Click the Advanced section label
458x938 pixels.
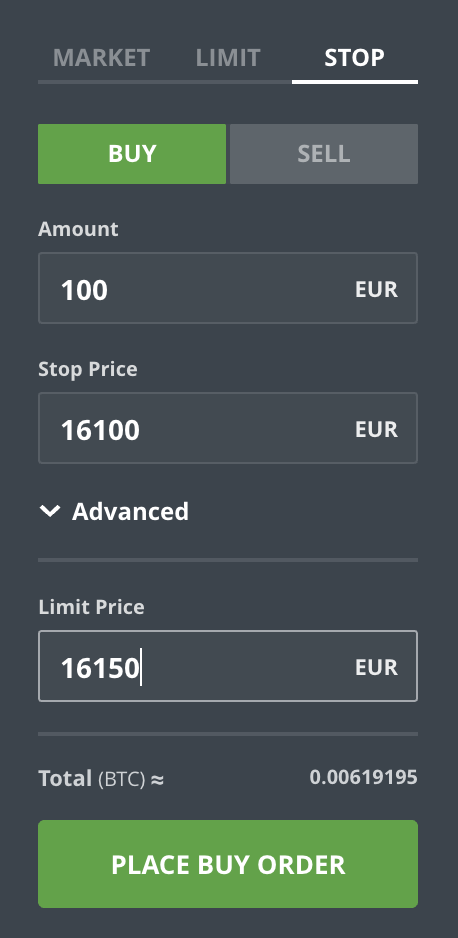click(x=130, y=511)
